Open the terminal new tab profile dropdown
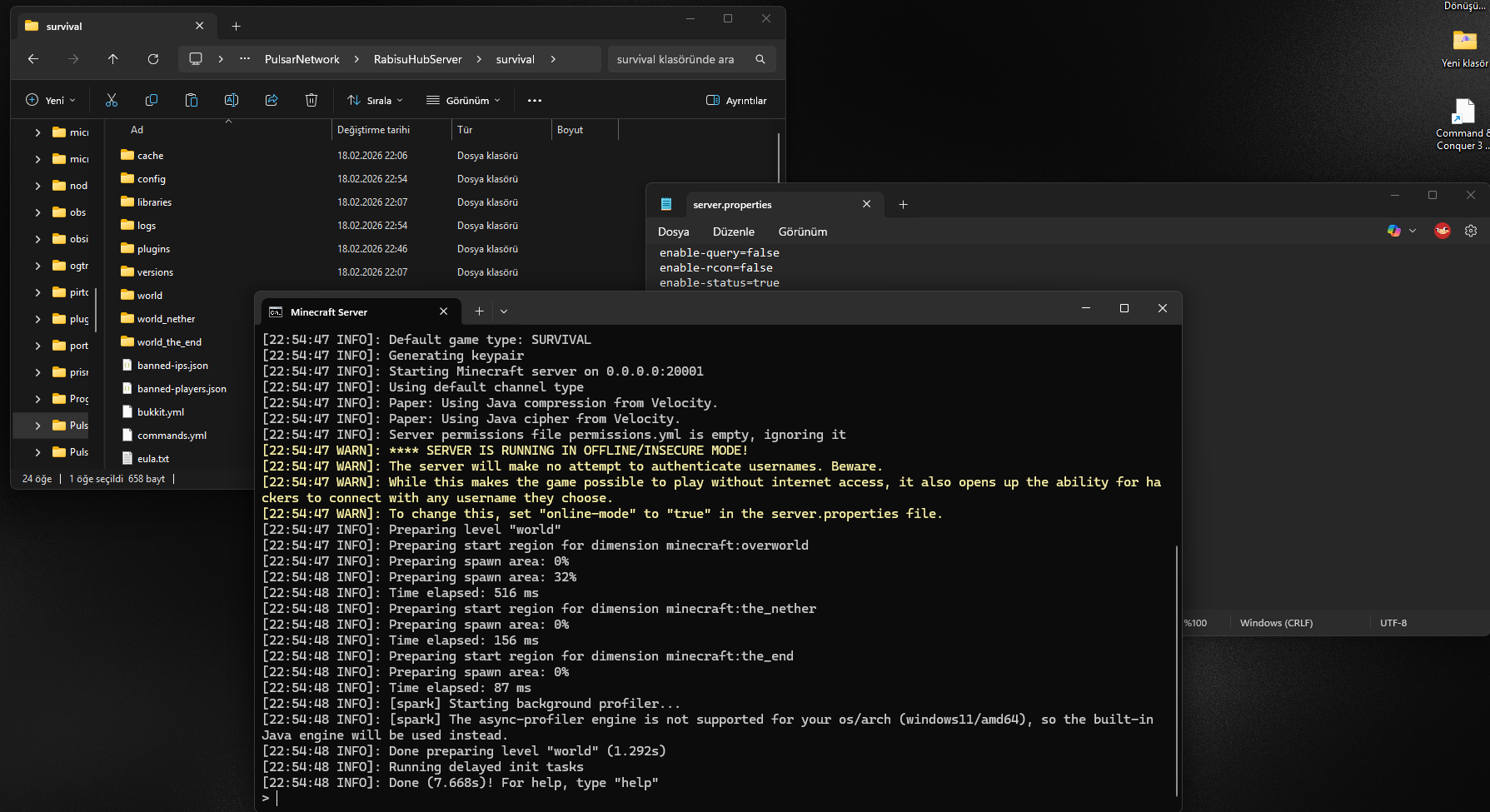The height and width of the screenshot is (812, 1490). point(504,311)
